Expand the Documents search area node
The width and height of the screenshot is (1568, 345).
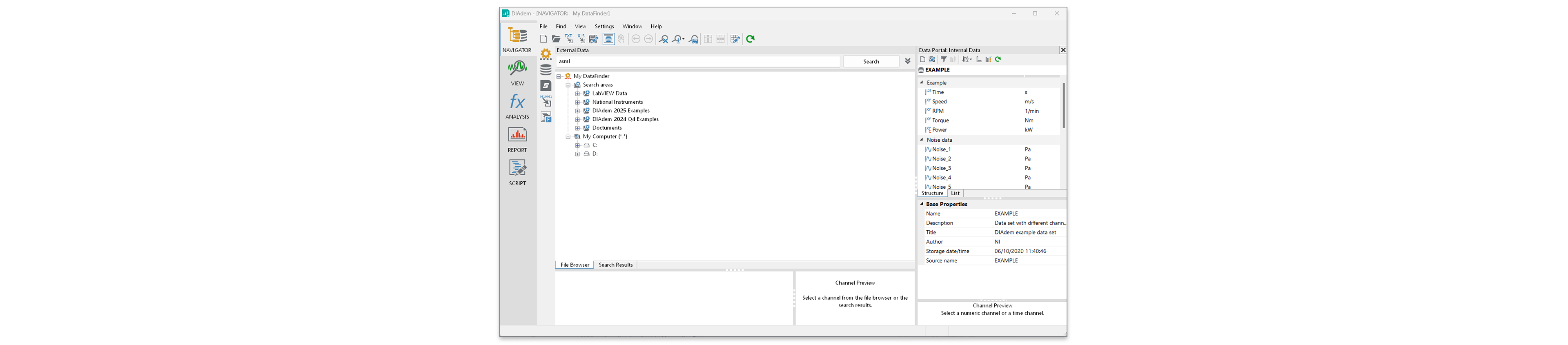(578, 128)
